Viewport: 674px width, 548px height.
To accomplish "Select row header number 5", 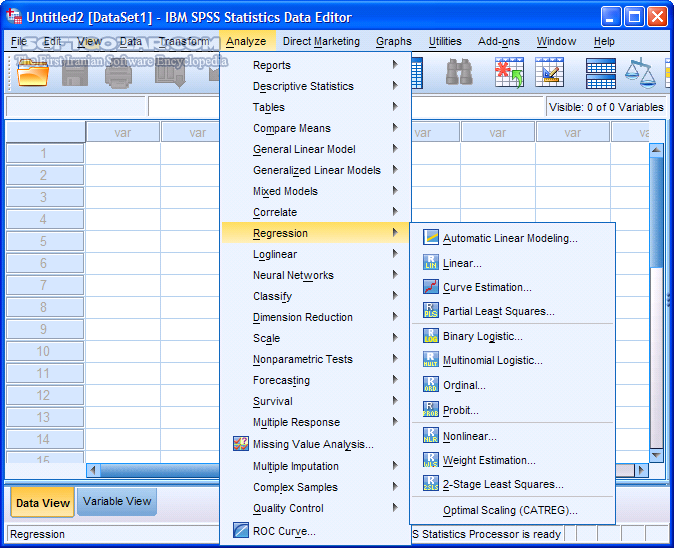I will click(45, 241).
